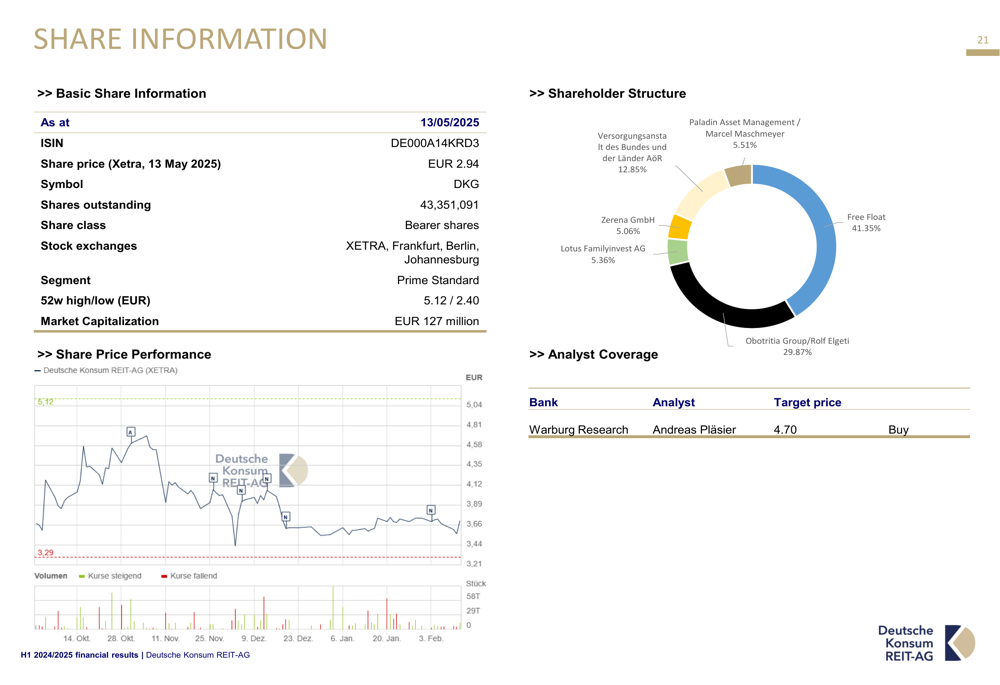1000x685 pixels.
Task: Select the cream Versorgungsanstalt donut segment
Action: (700, 193)
